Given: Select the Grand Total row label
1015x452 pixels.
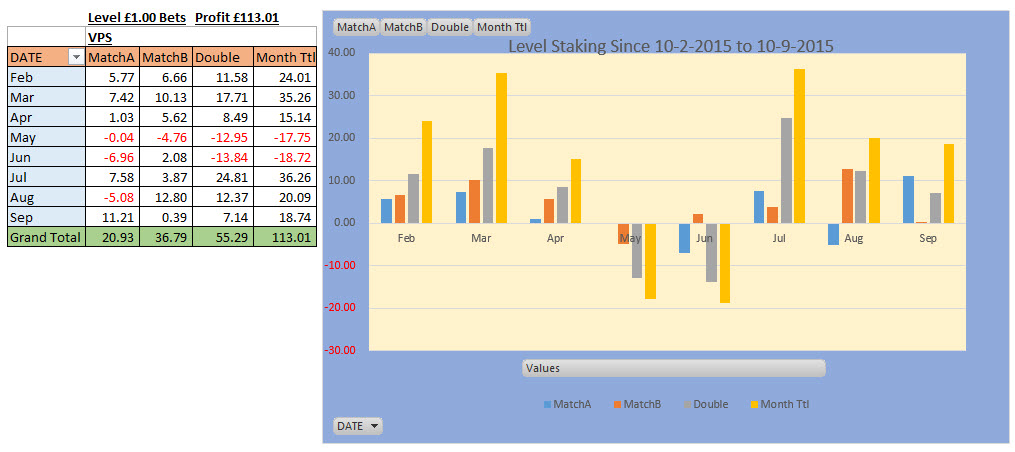Looking at the screenshot, I should point(47,238).
